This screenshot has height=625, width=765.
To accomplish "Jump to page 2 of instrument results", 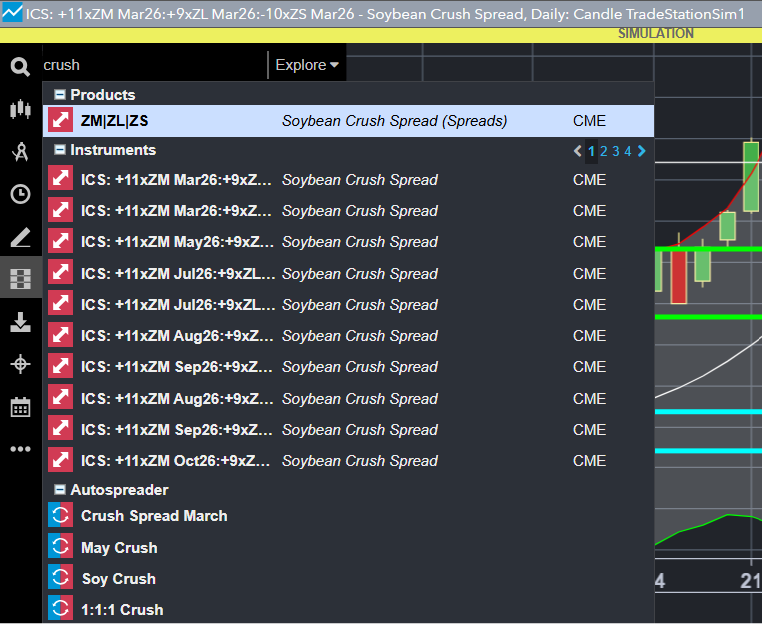I will (604, 151).
